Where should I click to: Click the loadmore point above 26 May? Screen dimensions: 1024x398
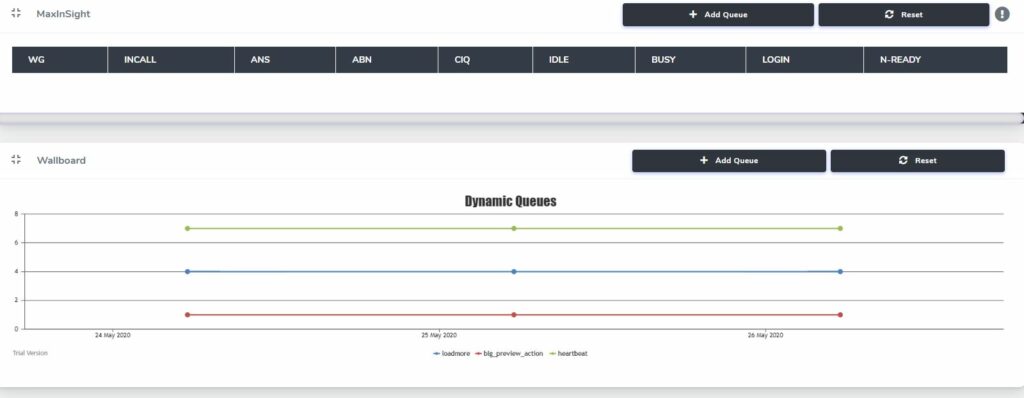click(x=840, y=271)
